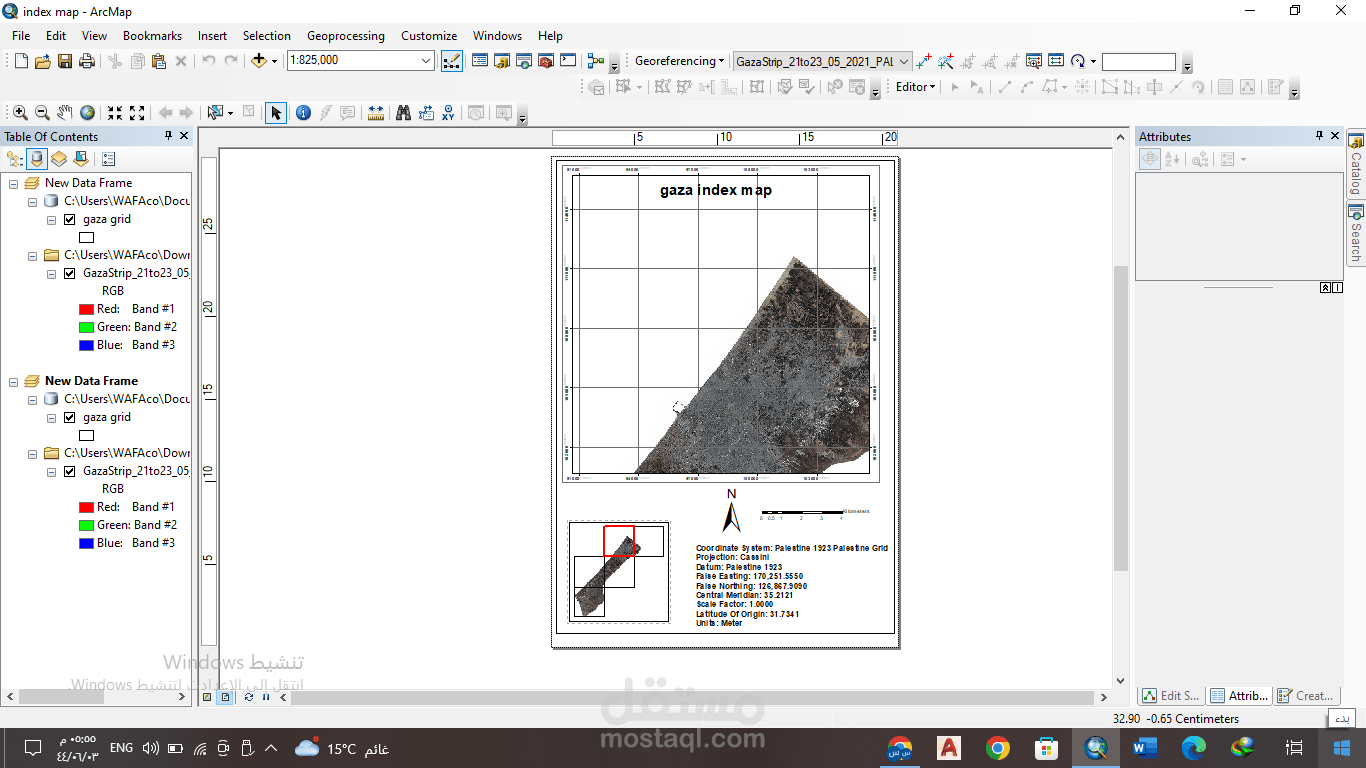The width and height of the screenshot is (1366, 768).
Task: Open the Georeferencing dropdown menu
Action: (x=680, y=61)
